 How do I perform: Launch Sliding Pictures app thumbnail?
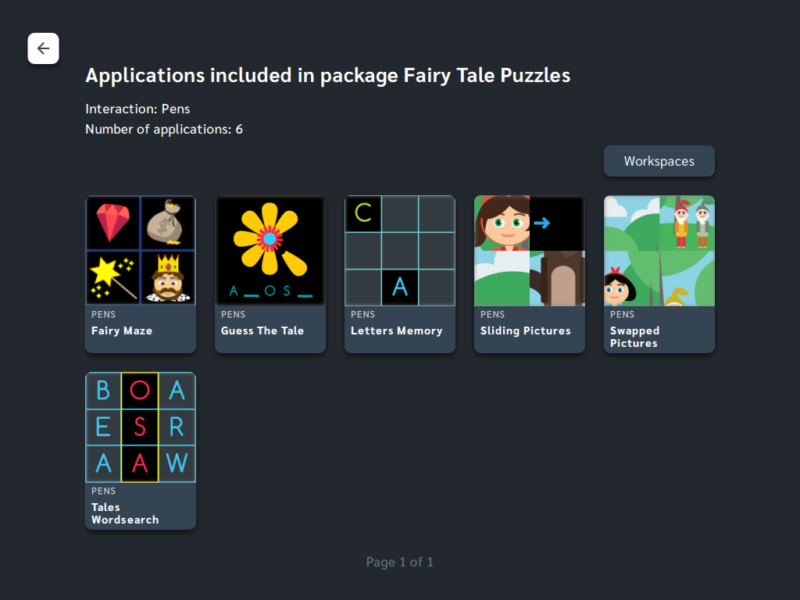[x=530, y=251]
